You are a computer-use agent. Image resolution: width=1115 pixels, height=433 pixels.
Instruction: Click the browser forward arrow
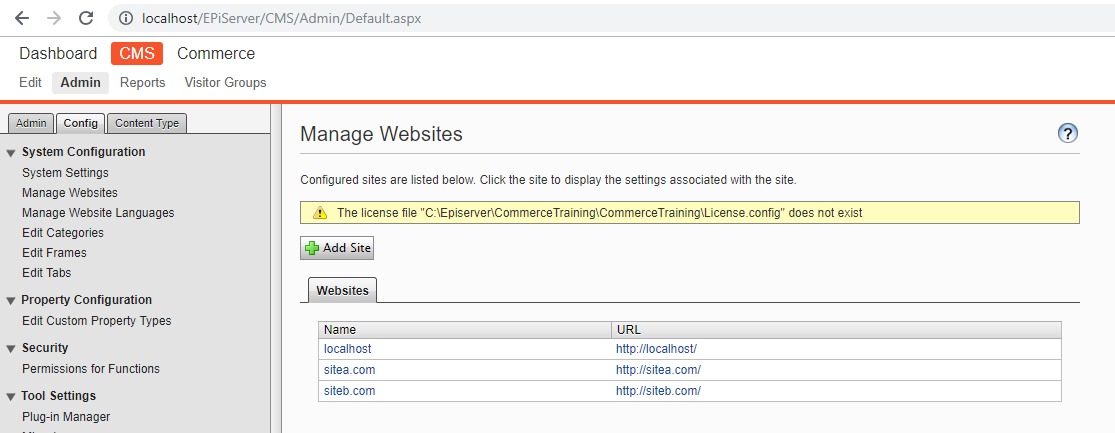click(54, 18)
